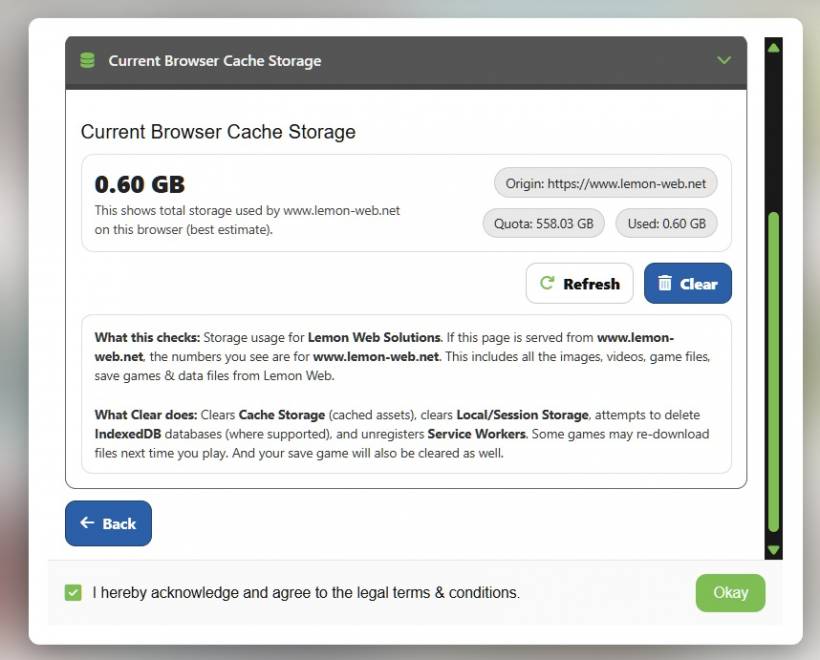
Task: Uncheck the legal terms acknowledgment checkbox
Action: pos(73,593)
